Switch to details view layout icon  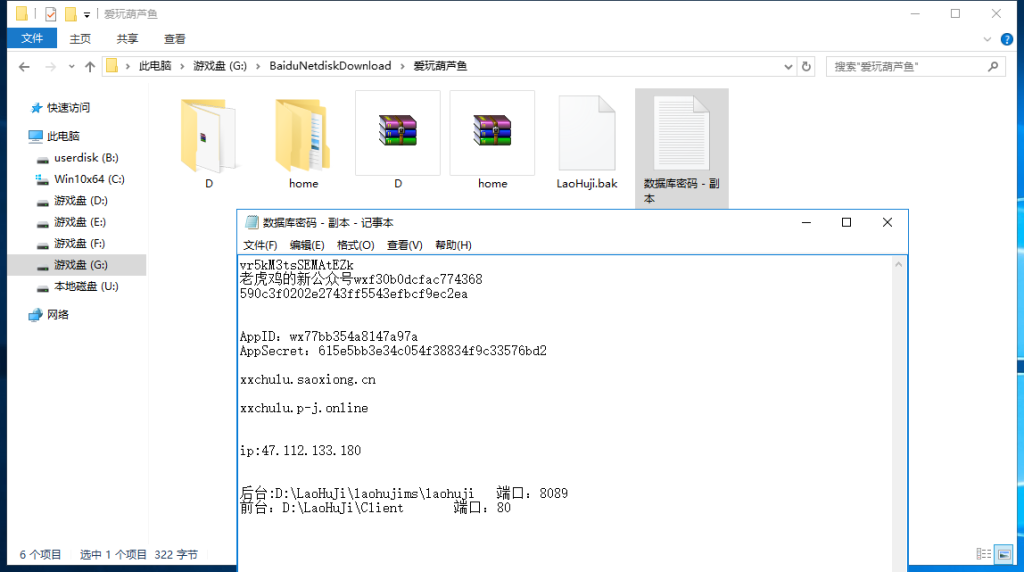point(984,554)
